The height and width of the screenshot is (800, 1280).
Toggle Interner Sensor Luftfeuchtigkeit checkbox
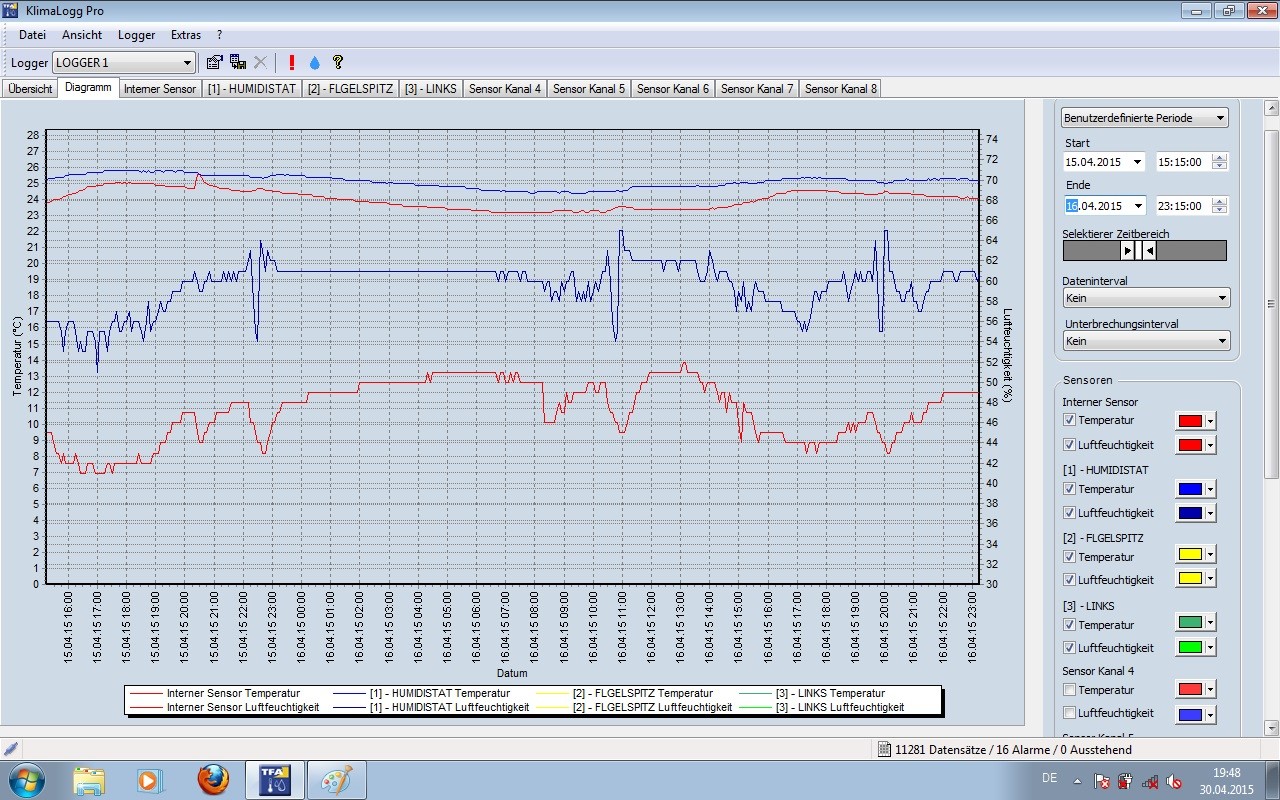point(1070,444)
